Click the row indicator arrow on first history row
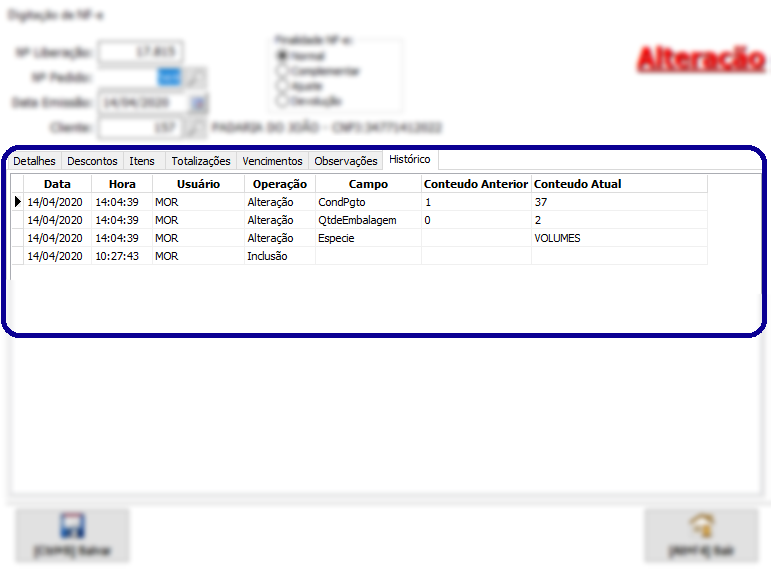The height and width of the screenshot is (569, 771). tap(17, 202)
